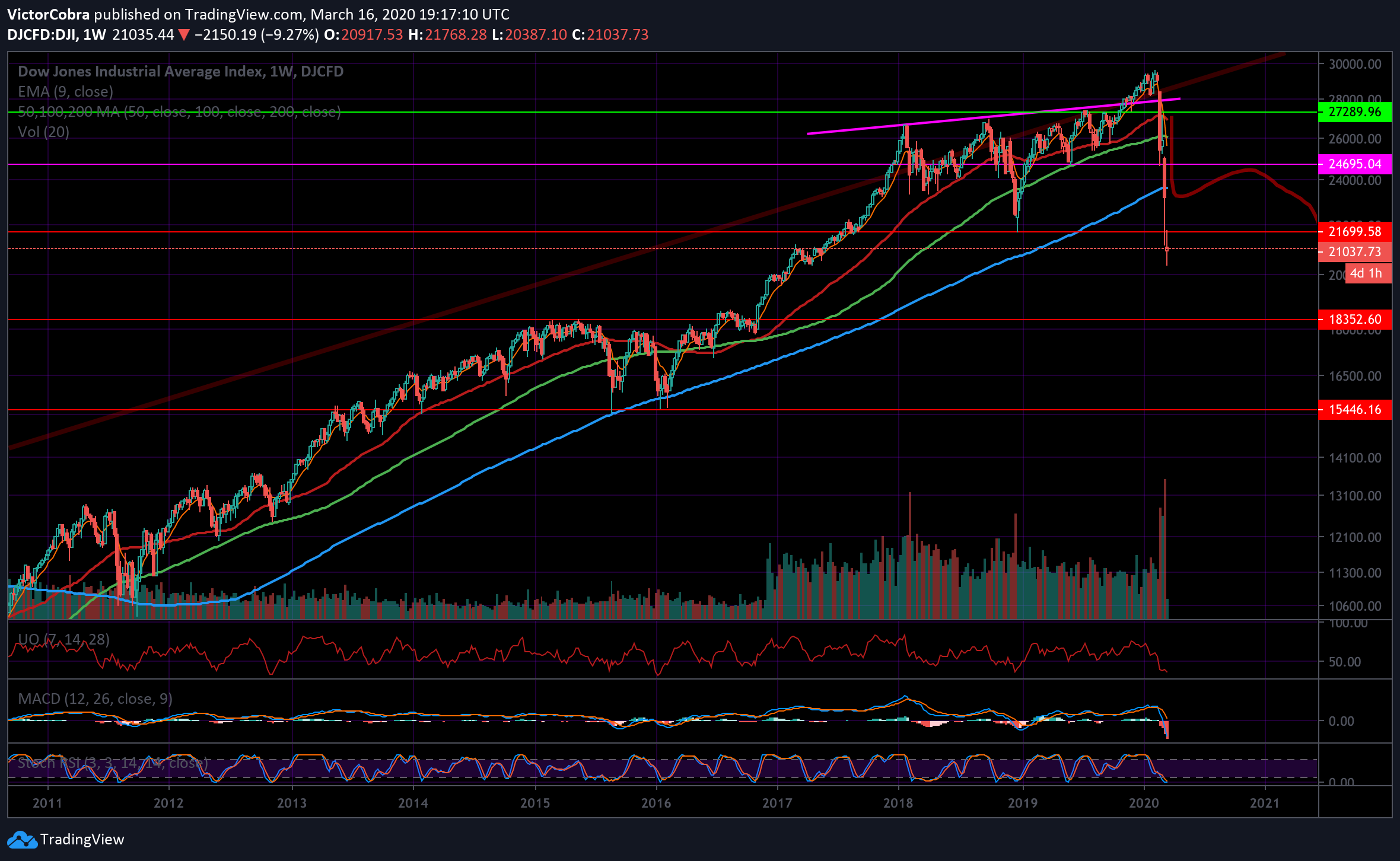
Task: Click the red 18352.60 price label
Action: [1355, 319]
